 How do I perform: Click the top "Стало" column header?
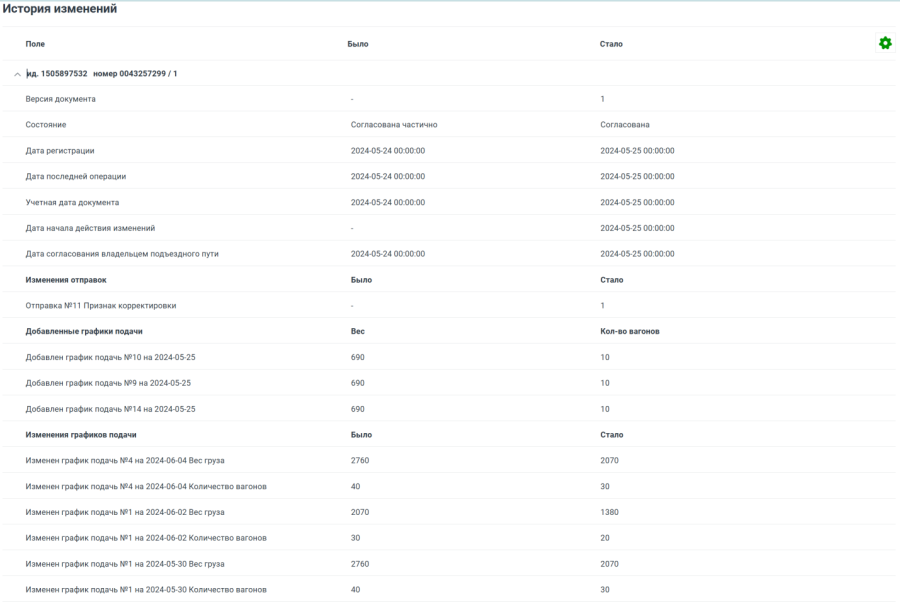(611, 44)
